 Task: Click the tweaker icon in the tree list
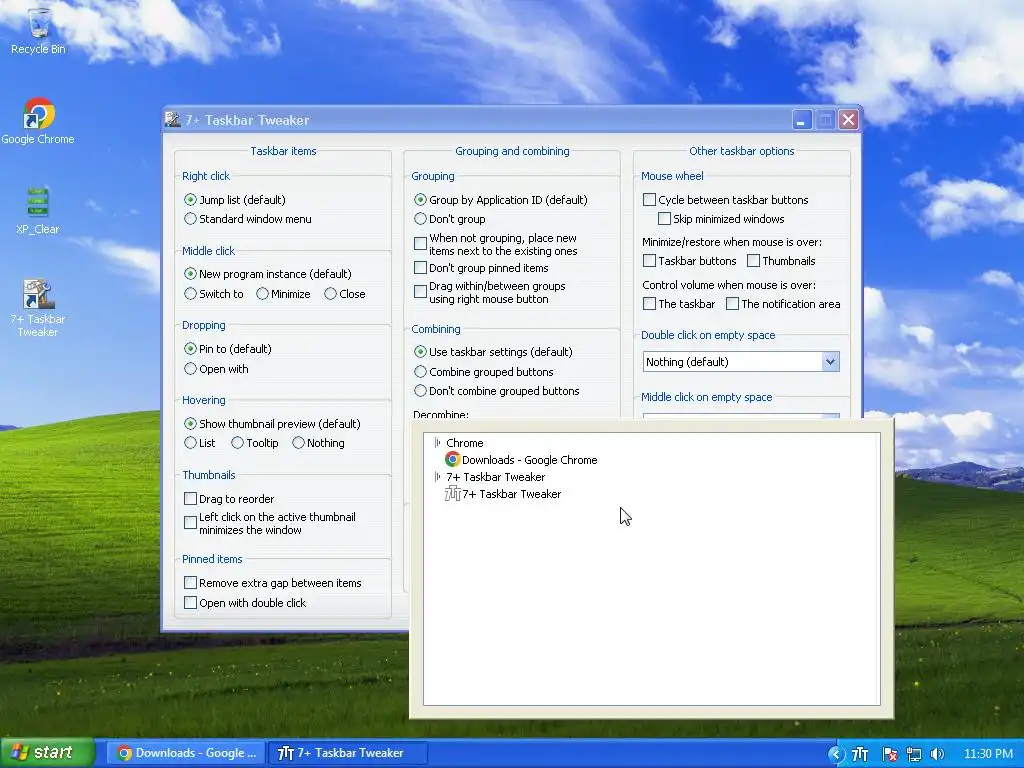coord(452,494)
